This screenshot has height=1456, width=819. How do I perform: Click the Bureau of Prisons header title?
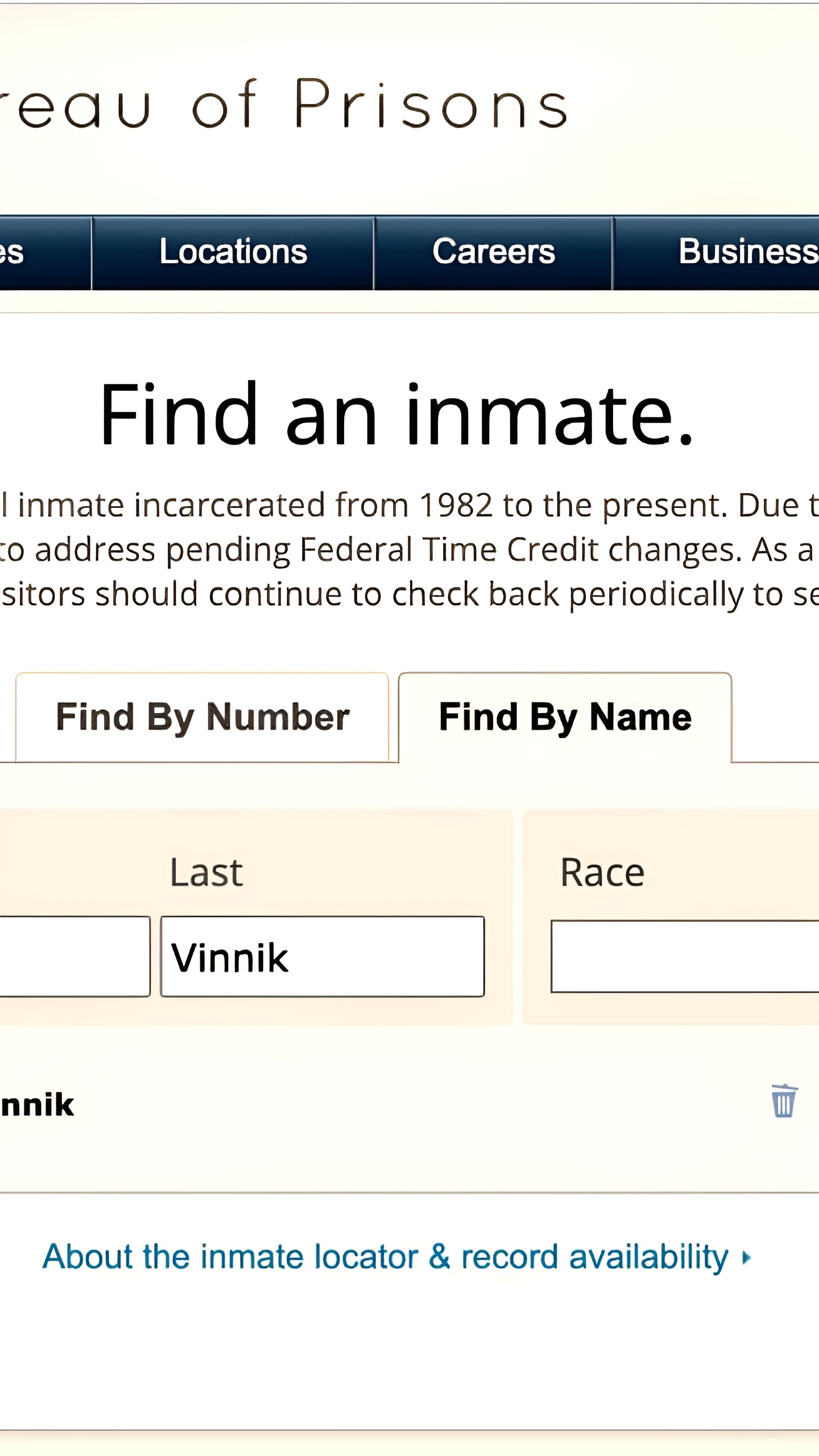pyautogui.click(x=284, y=104)
